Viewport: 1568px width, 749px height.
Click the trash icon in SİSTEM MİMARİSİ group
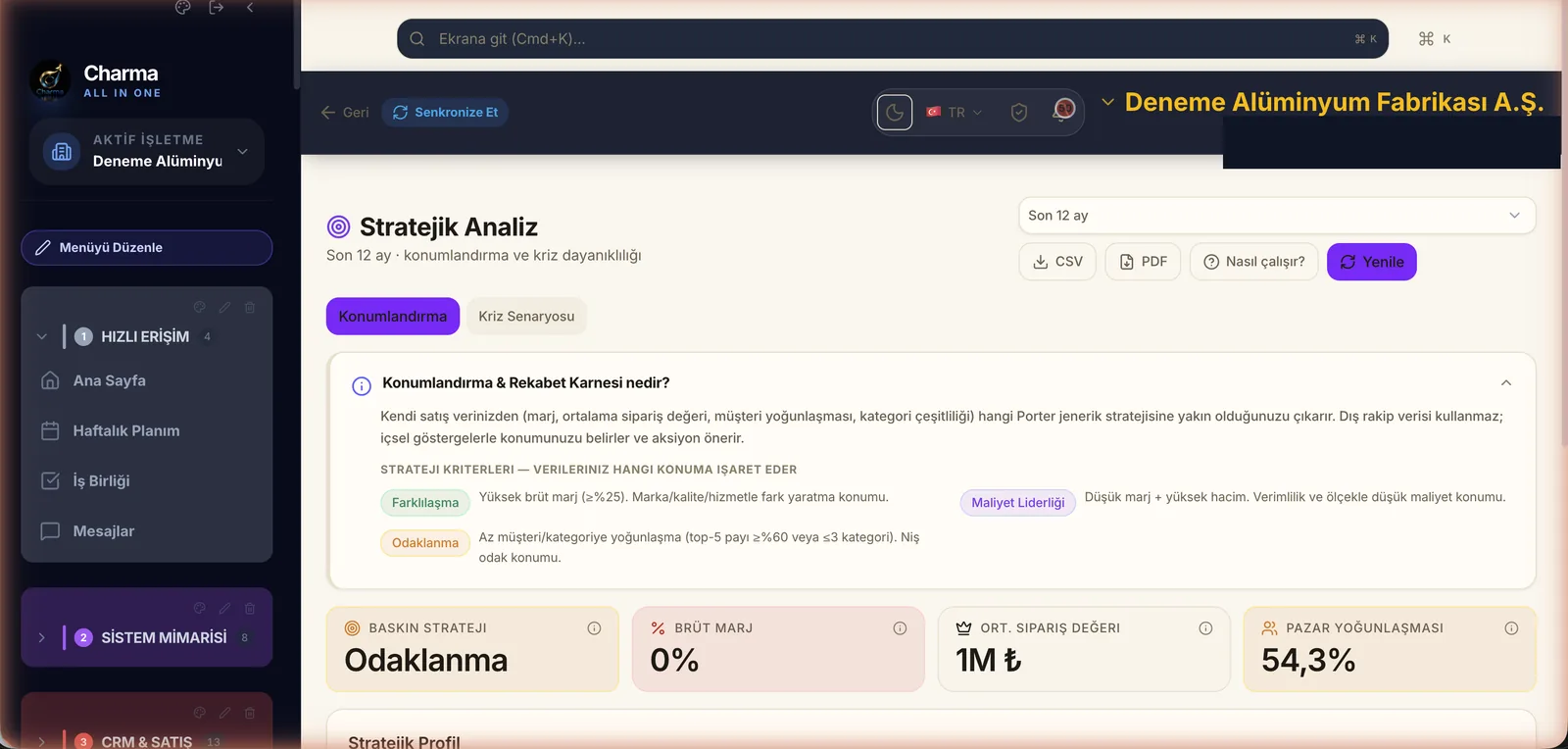(250, 608)
